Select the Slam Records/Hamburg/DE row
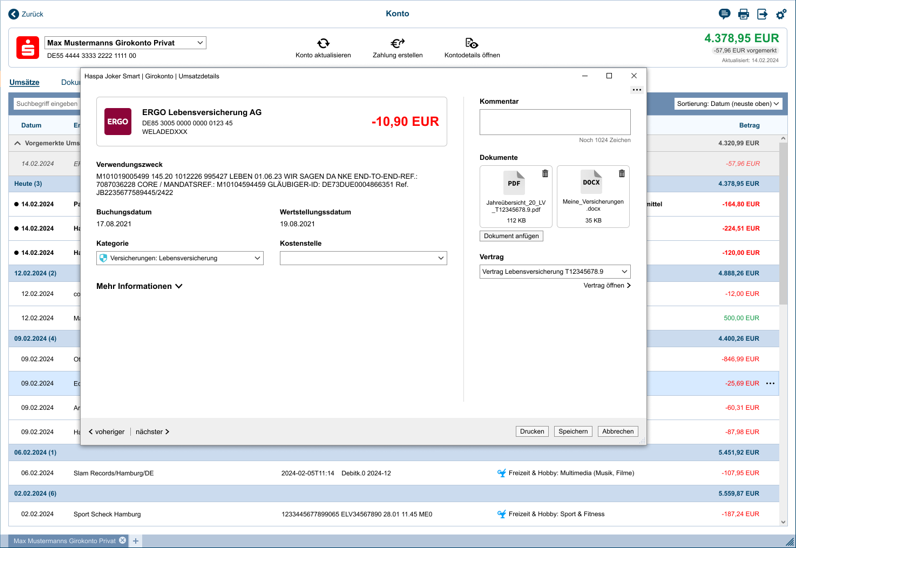Screen dimensions: 905x567 click(x=394, y=473)
